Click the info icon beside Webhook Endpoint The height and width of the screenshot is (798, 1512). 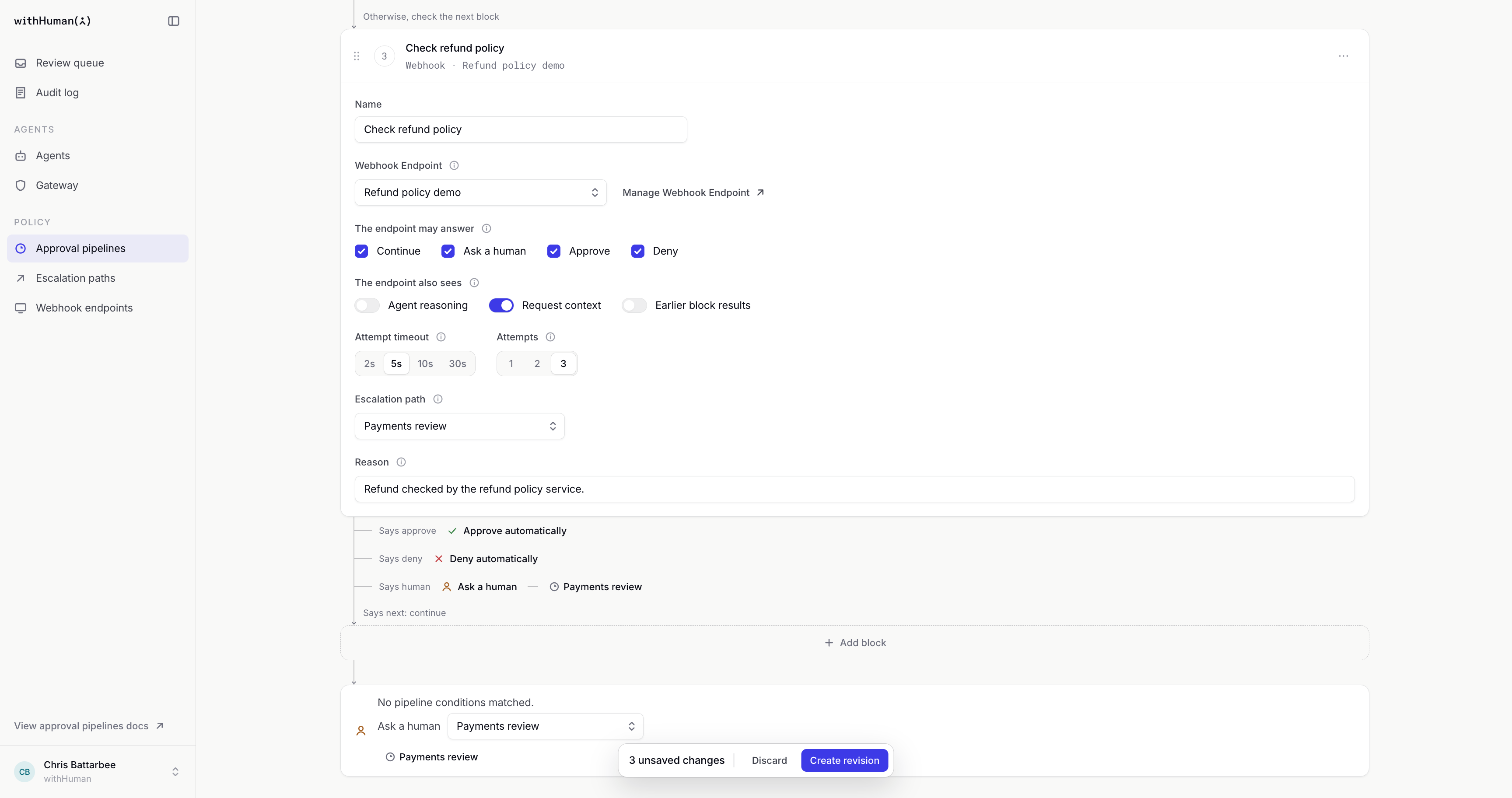click(x=454, y=165)
